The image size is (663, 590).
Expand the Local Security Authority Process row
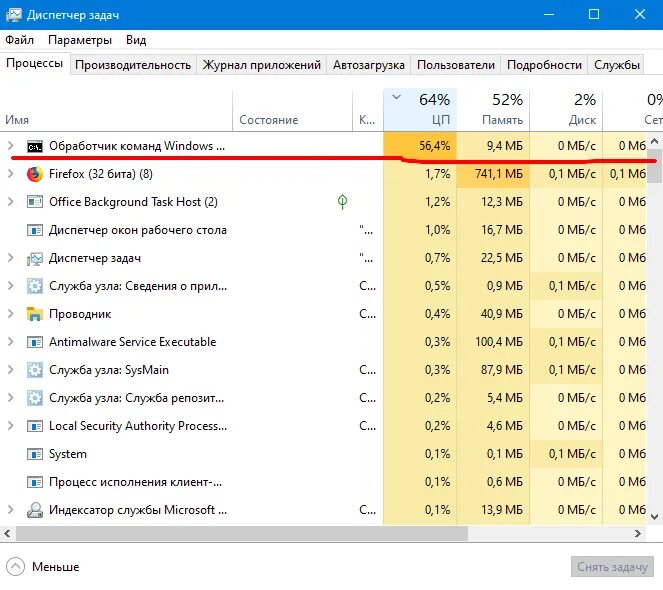point(11,426)
